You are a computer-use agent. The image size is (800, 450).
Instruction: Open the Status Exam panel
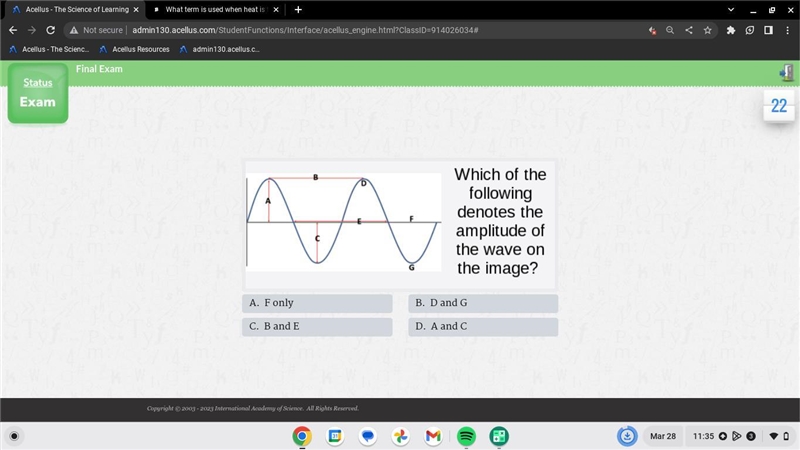pyautogui.click(x=38, y=93)
